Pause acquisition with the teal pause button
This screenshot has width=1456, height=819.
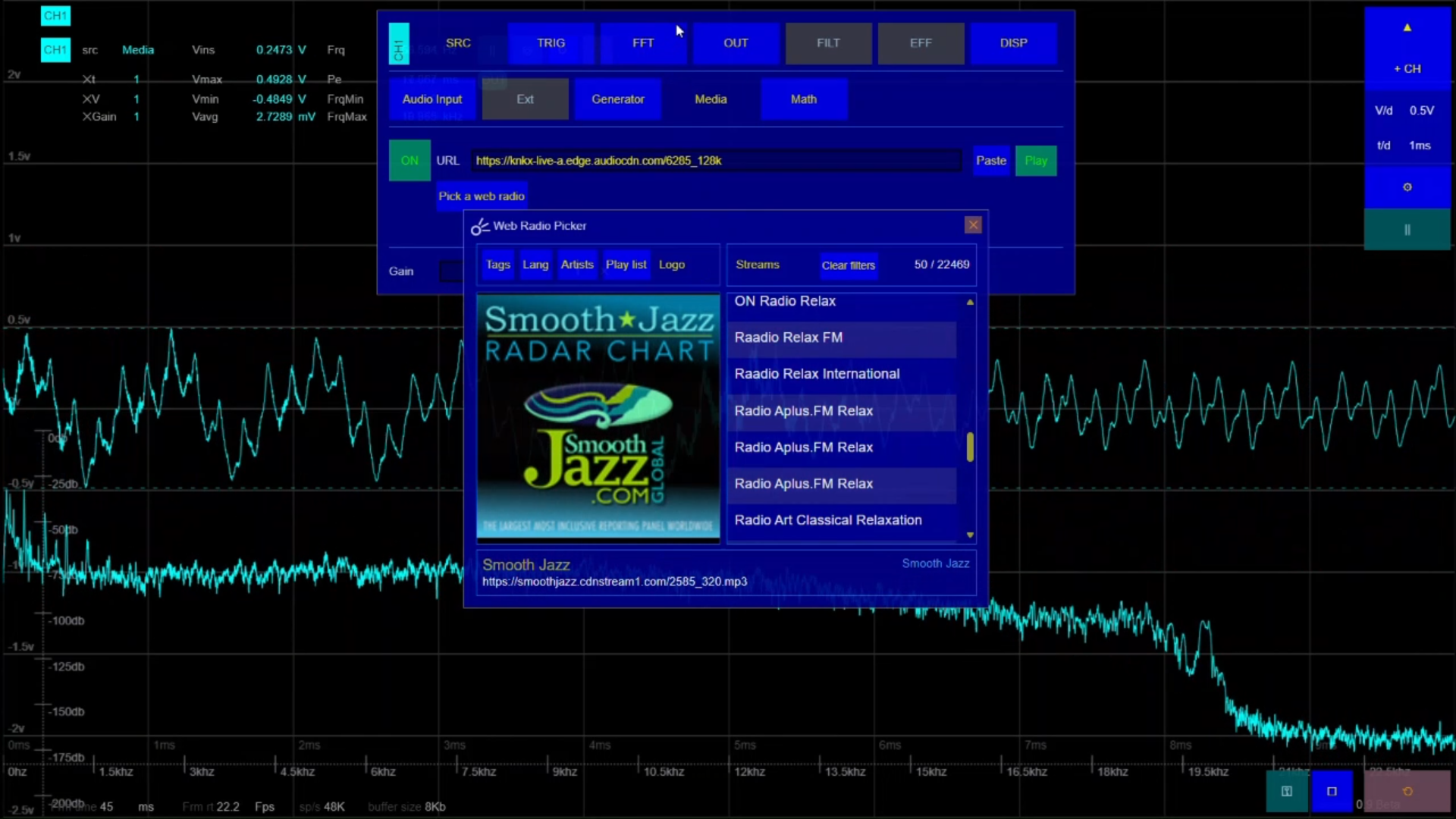1407,230
